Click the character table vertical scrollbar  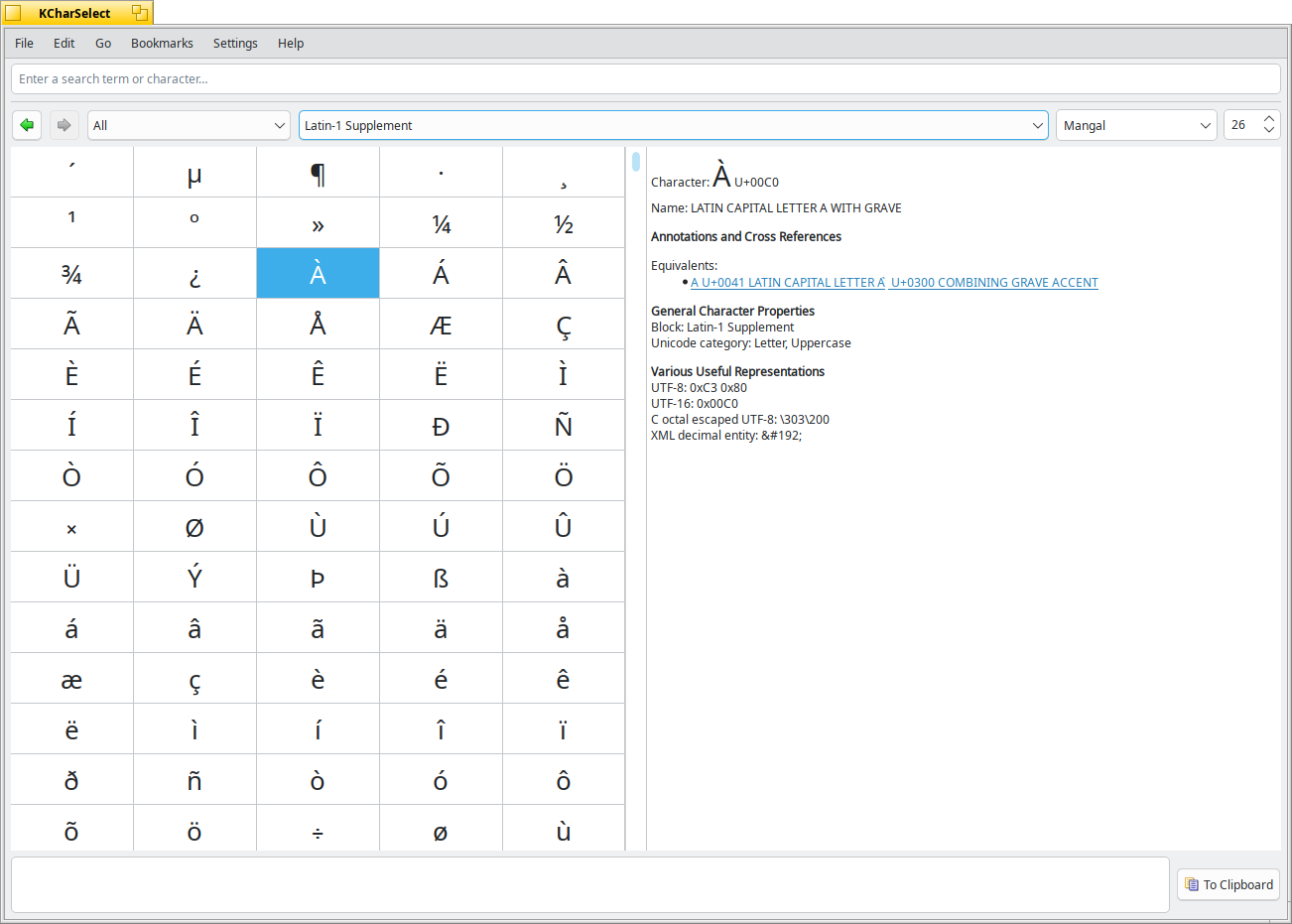pyautogui.click(x=635, y=162)
